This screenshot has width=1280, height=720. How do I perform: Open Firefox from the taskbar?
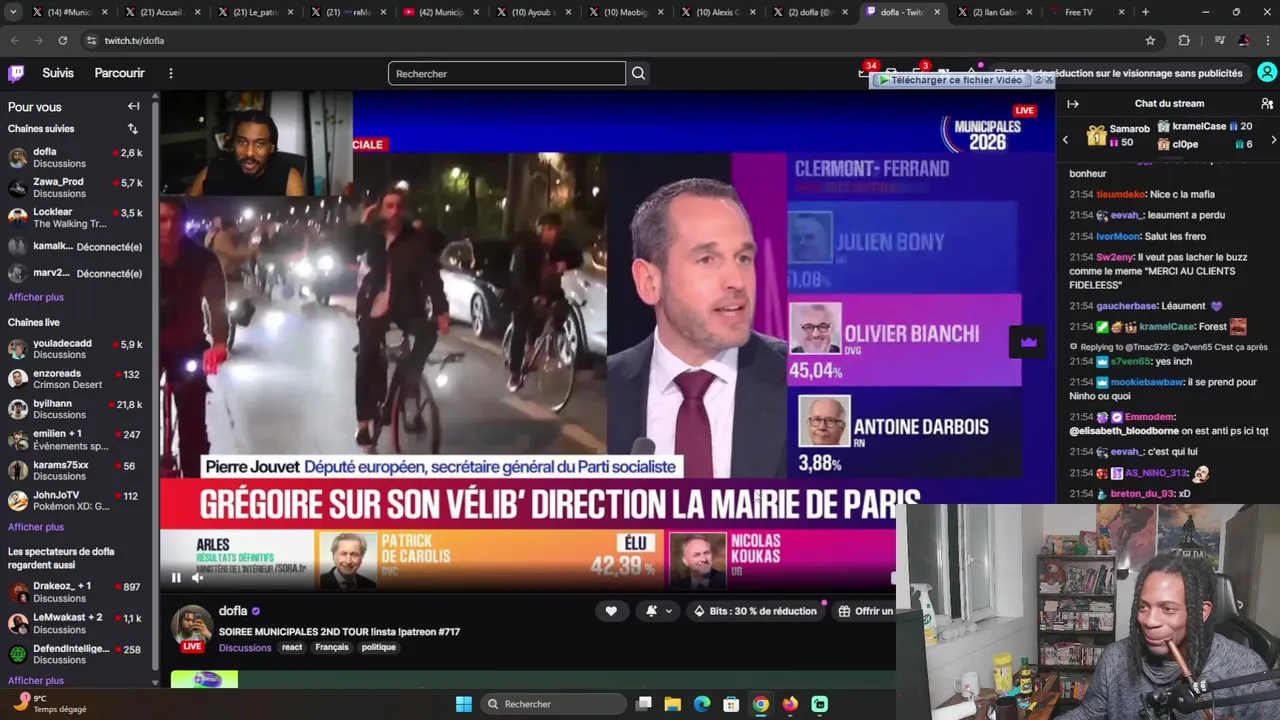[x=790, y=704]
